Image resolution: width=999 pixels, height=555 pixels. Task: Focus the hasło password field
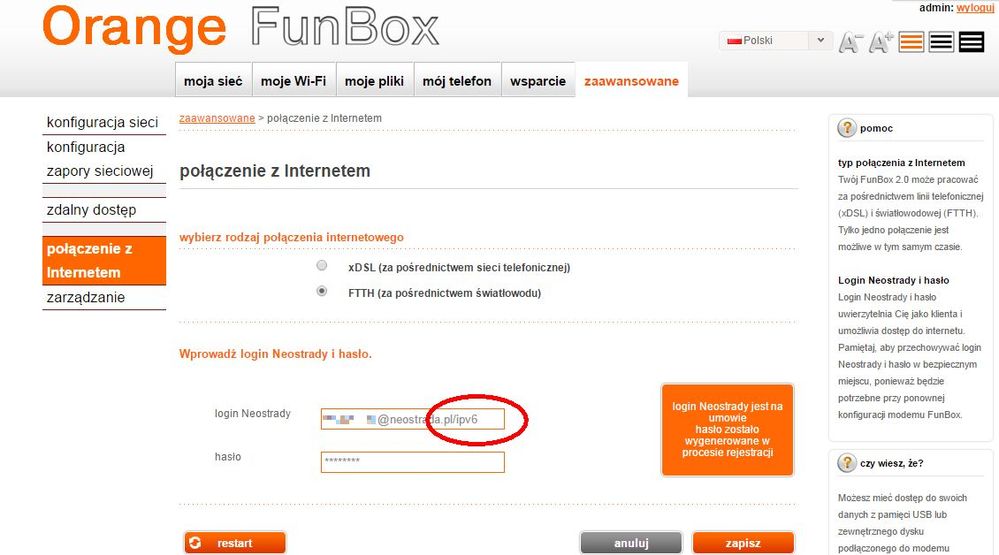[x=412, y=462]
